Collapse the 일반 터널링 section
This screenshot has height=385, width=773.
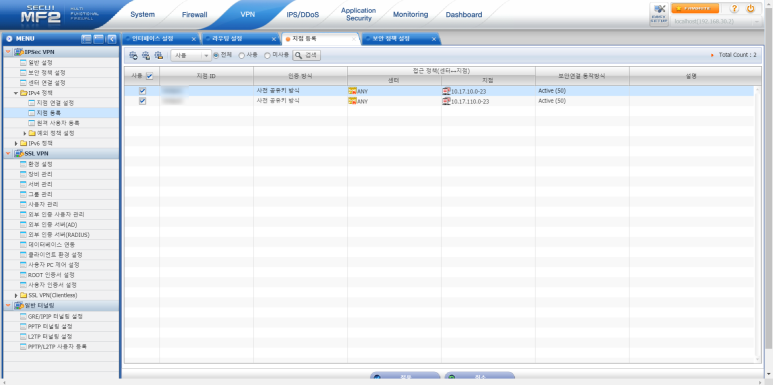(x=8, y=306)
